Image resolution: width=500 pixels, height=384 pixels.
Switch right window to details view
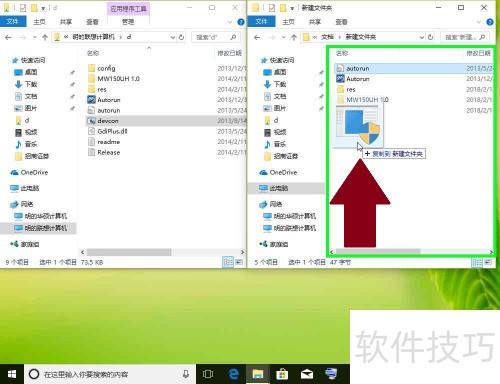coord(477,262)
